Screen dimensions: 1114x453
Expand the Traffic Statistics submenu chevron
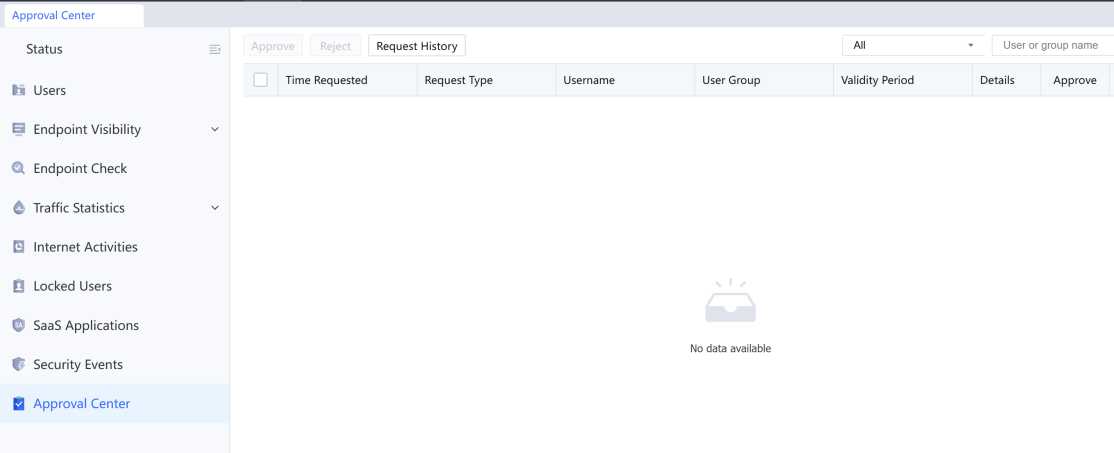[x=214, y=208]
